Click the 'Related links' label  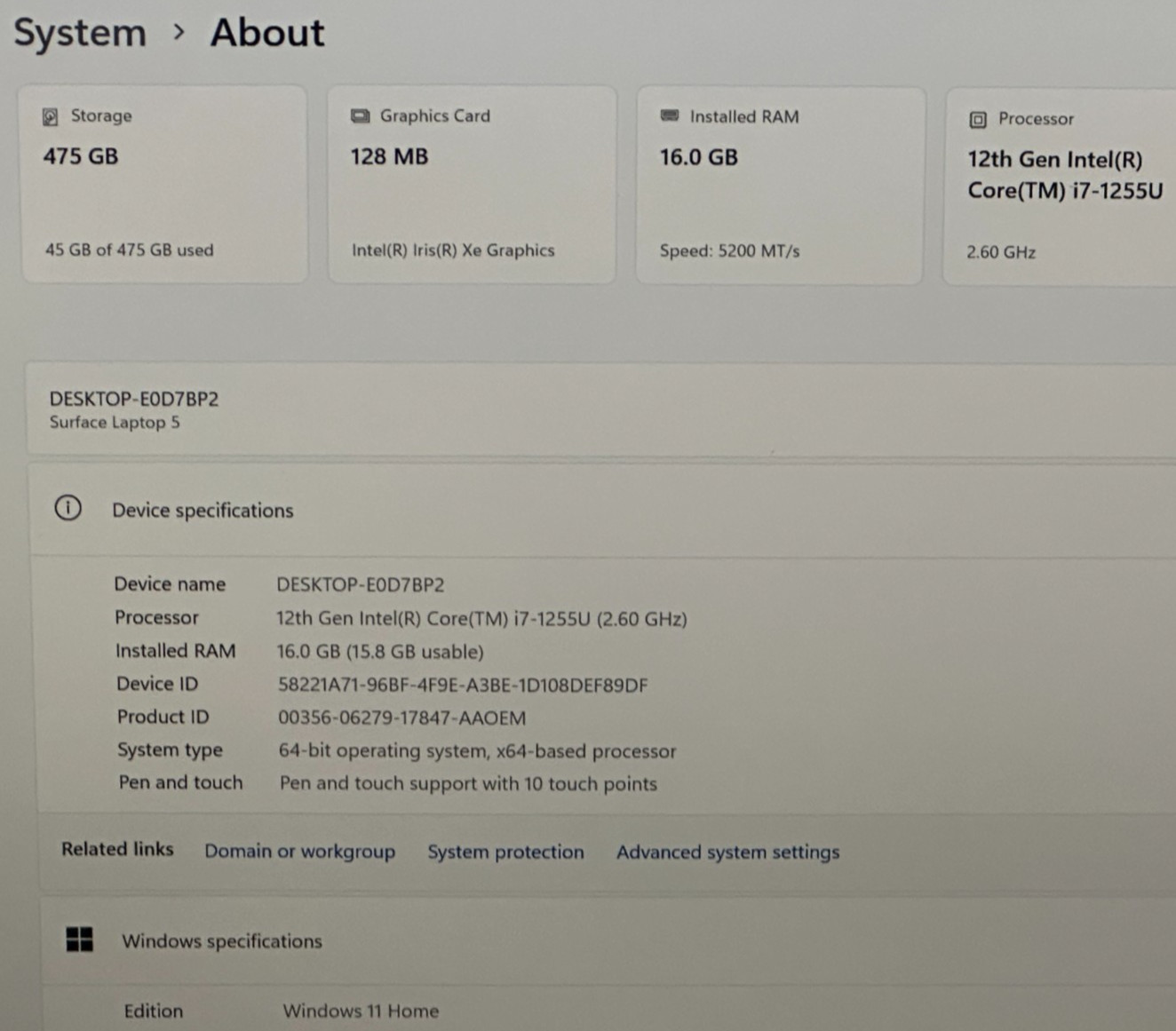pos(117,849)
